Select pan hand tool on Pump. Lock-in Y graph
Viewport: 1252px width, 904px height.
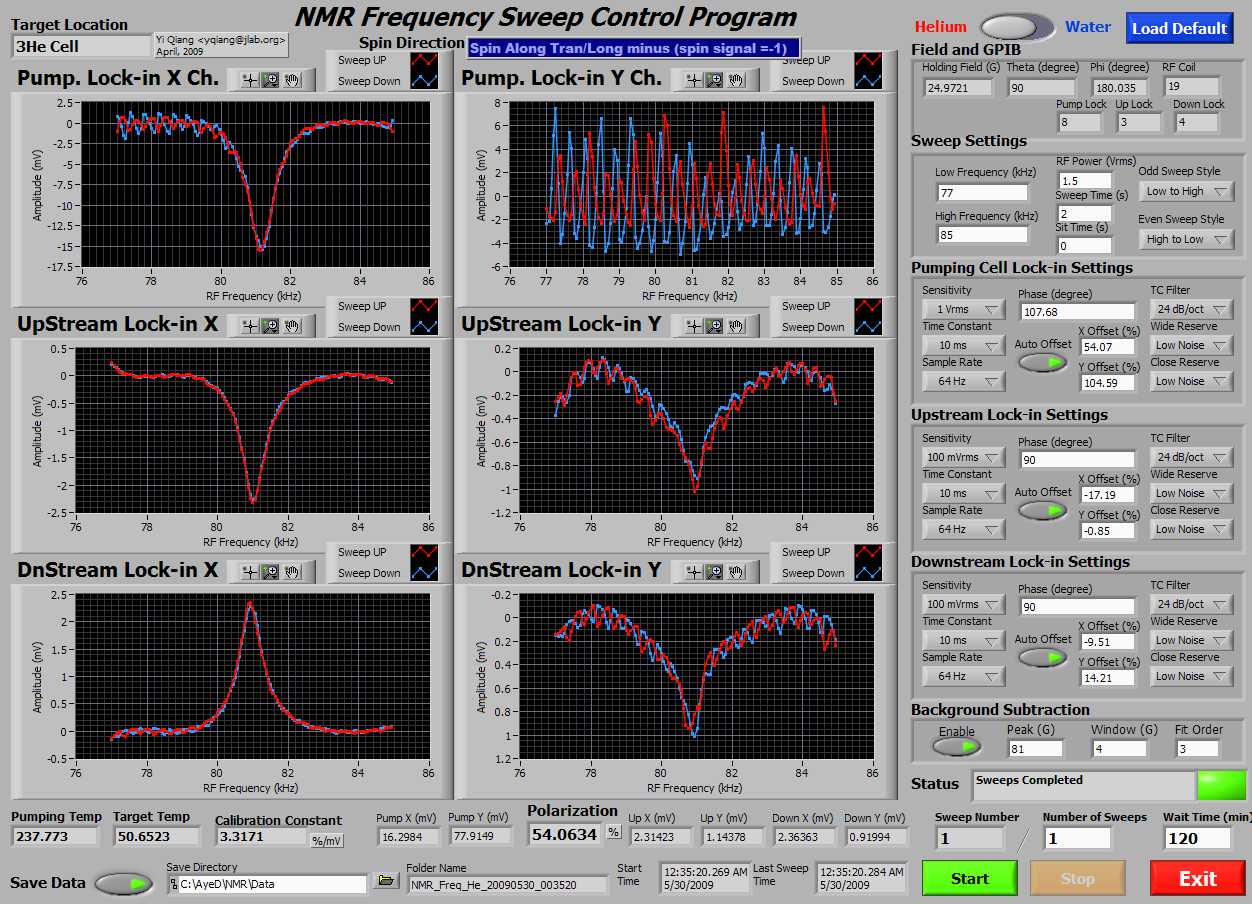coord(737,80)
